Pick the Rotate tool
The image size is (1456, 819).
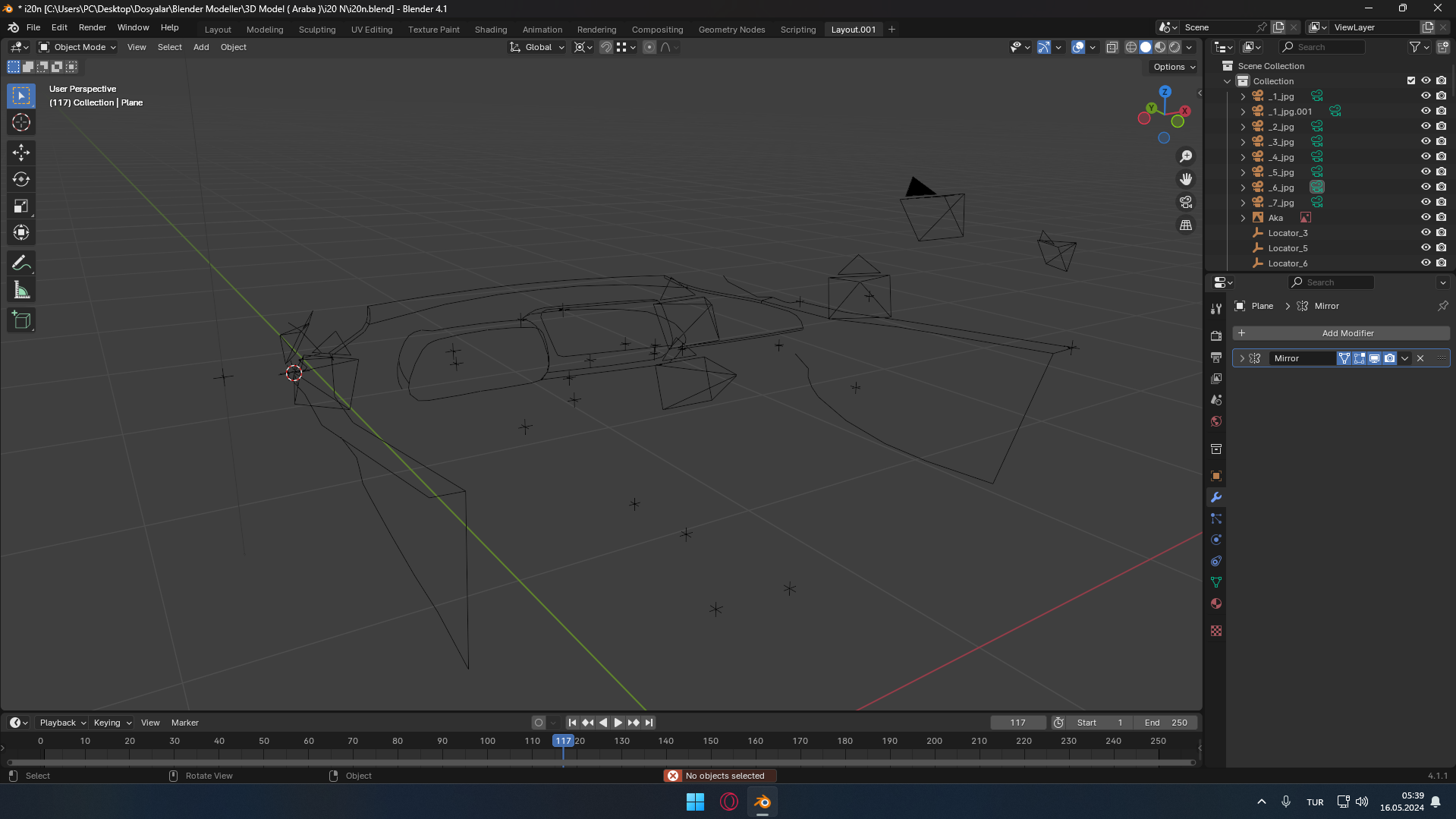click(21, 179)
